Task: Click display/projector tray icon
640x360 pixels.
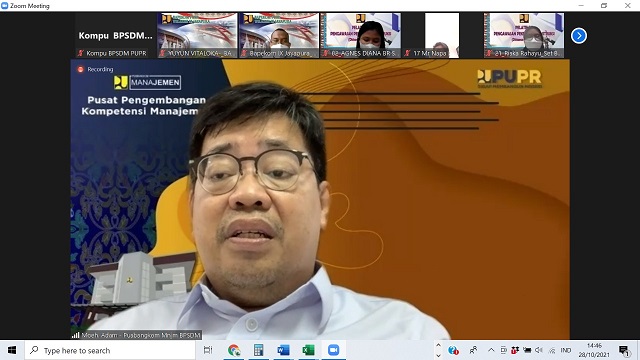Action: 503,350
